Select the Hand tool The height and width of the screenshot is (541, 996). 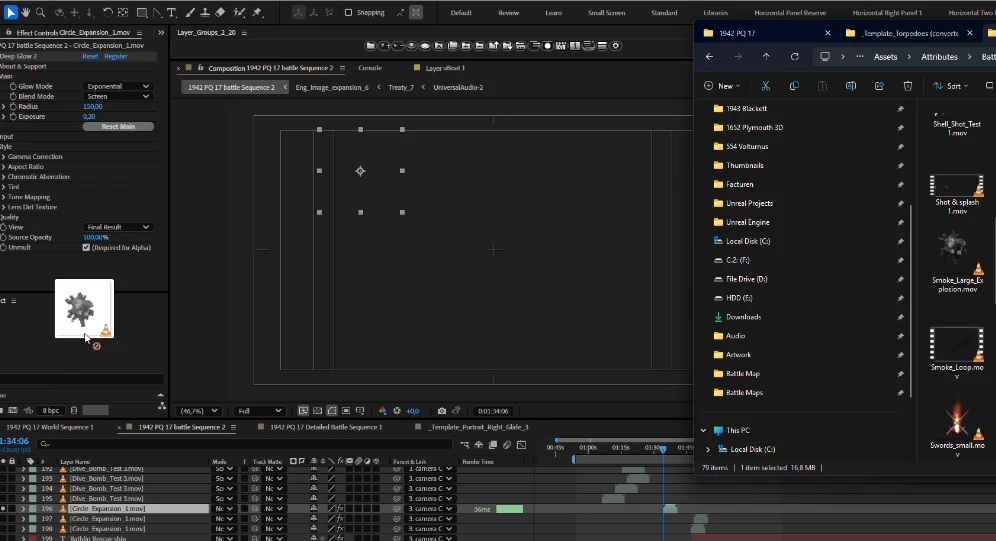(x=26, y=12)
